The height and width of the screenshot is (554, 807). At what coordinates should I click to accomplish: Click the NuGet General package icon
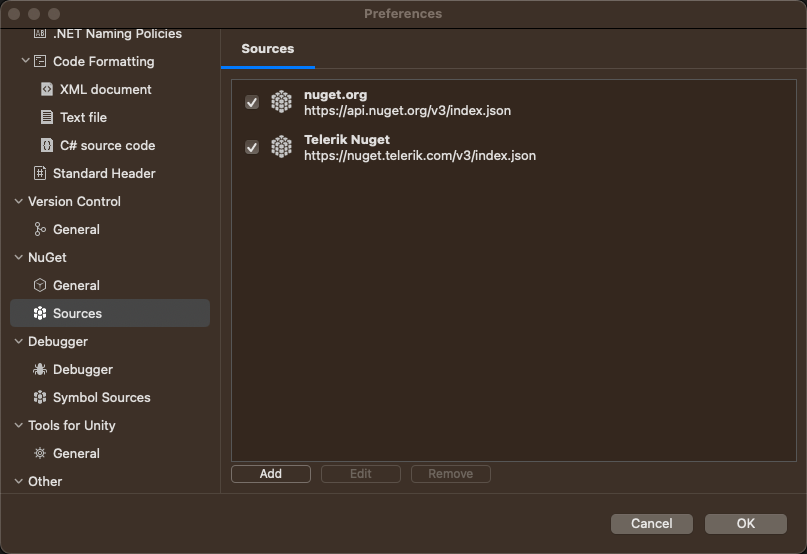[x=40, y=285]
